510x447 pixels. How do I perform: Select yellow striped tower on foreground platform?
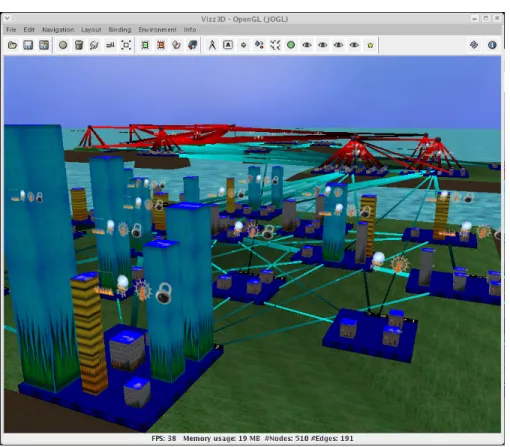(89, 333)
